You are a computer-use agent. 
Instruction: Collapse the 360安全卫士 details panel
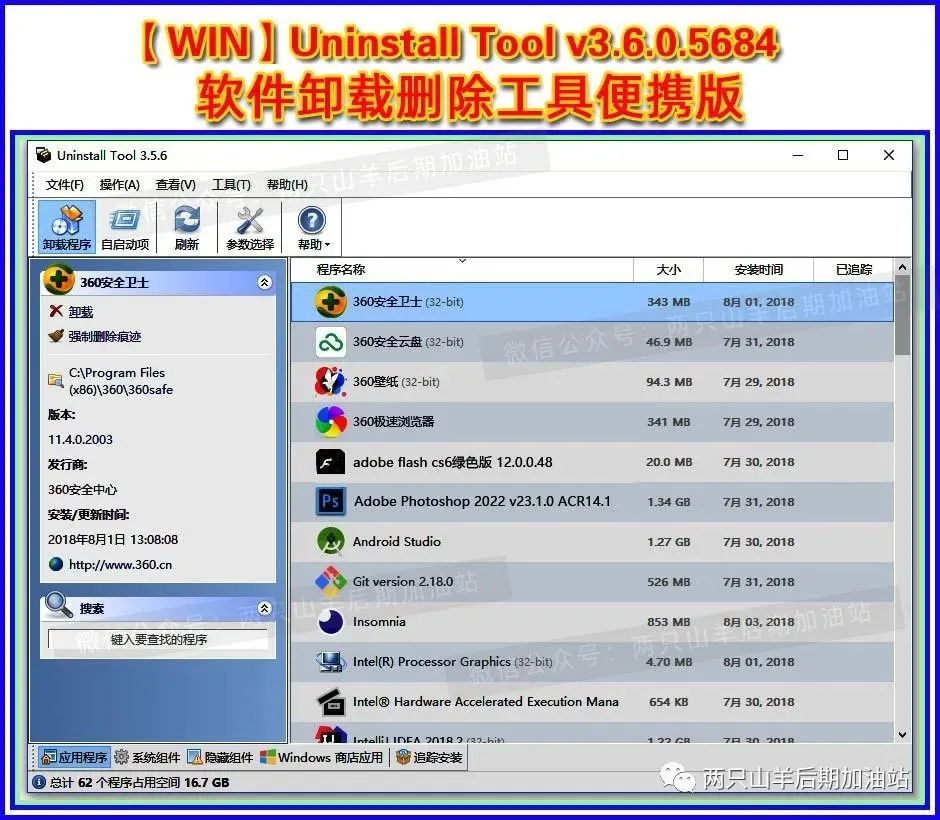point(264,282)
